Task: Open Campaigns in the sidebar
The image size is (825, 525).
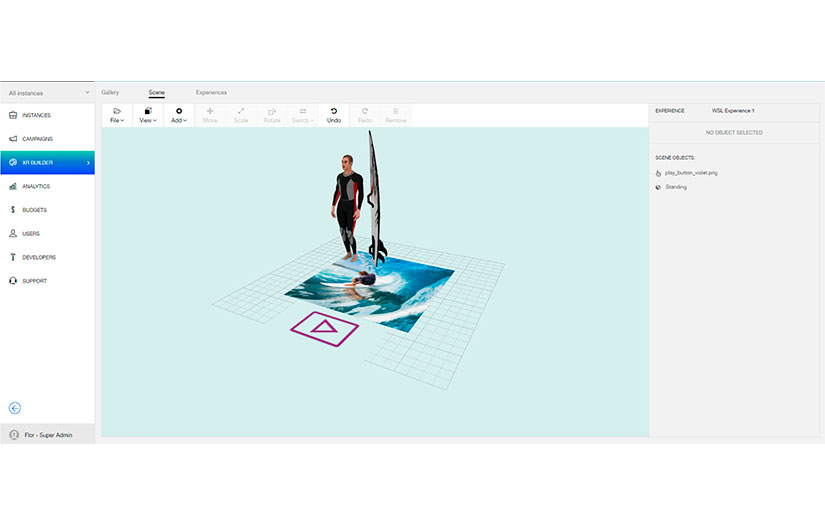Action: [x=48, y=139]
